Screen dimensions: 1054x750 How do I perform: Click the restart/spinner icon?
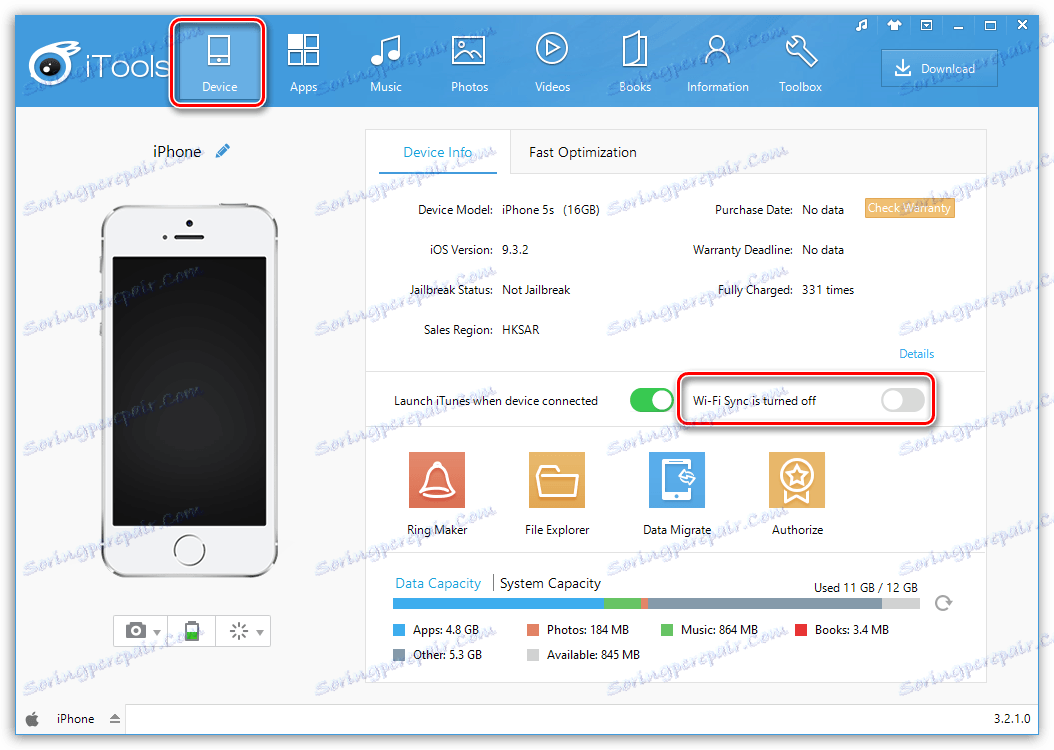239,631
